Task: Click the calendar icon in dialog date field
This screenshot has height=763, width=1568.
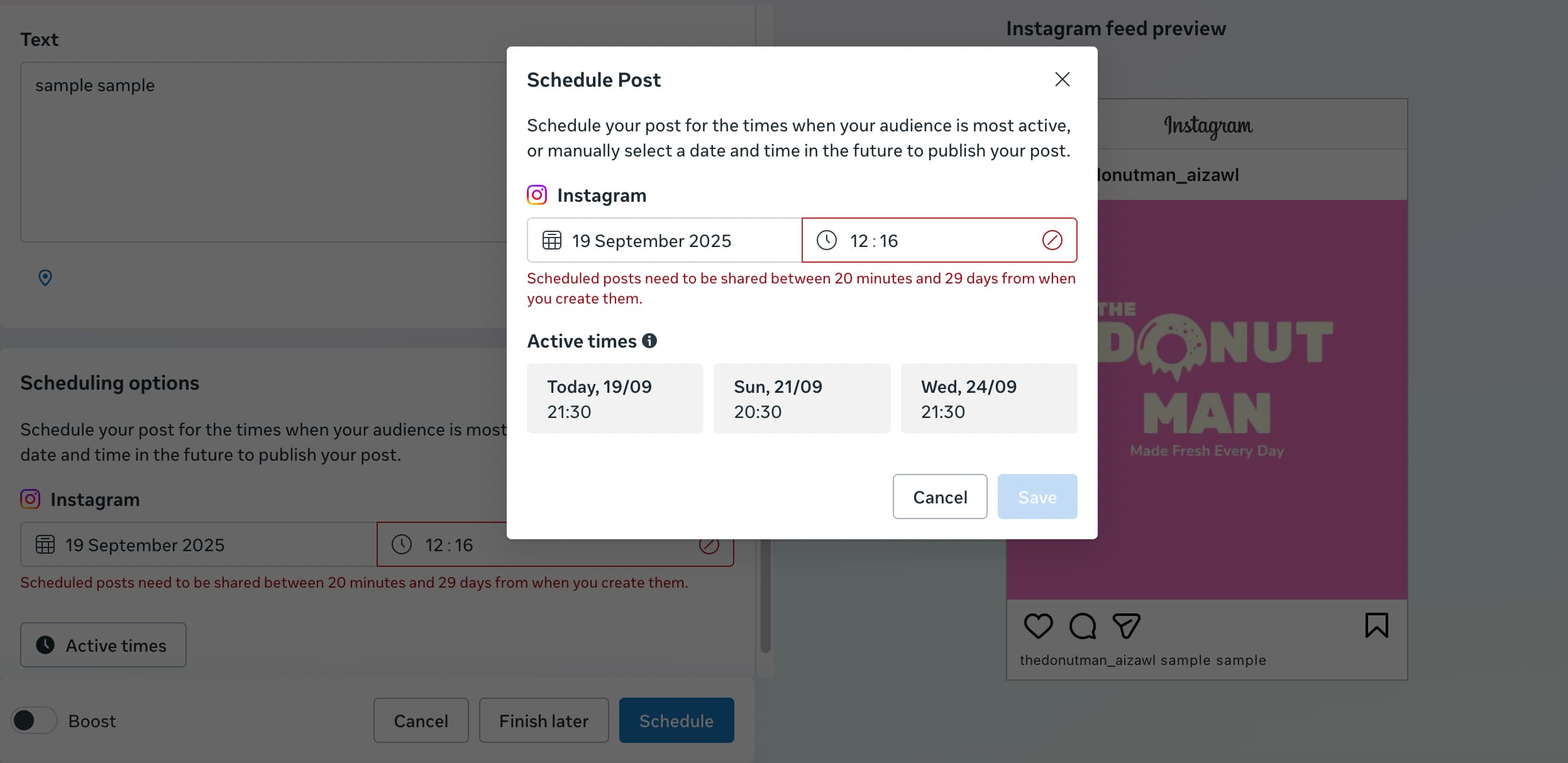Action: coord(551,241)
